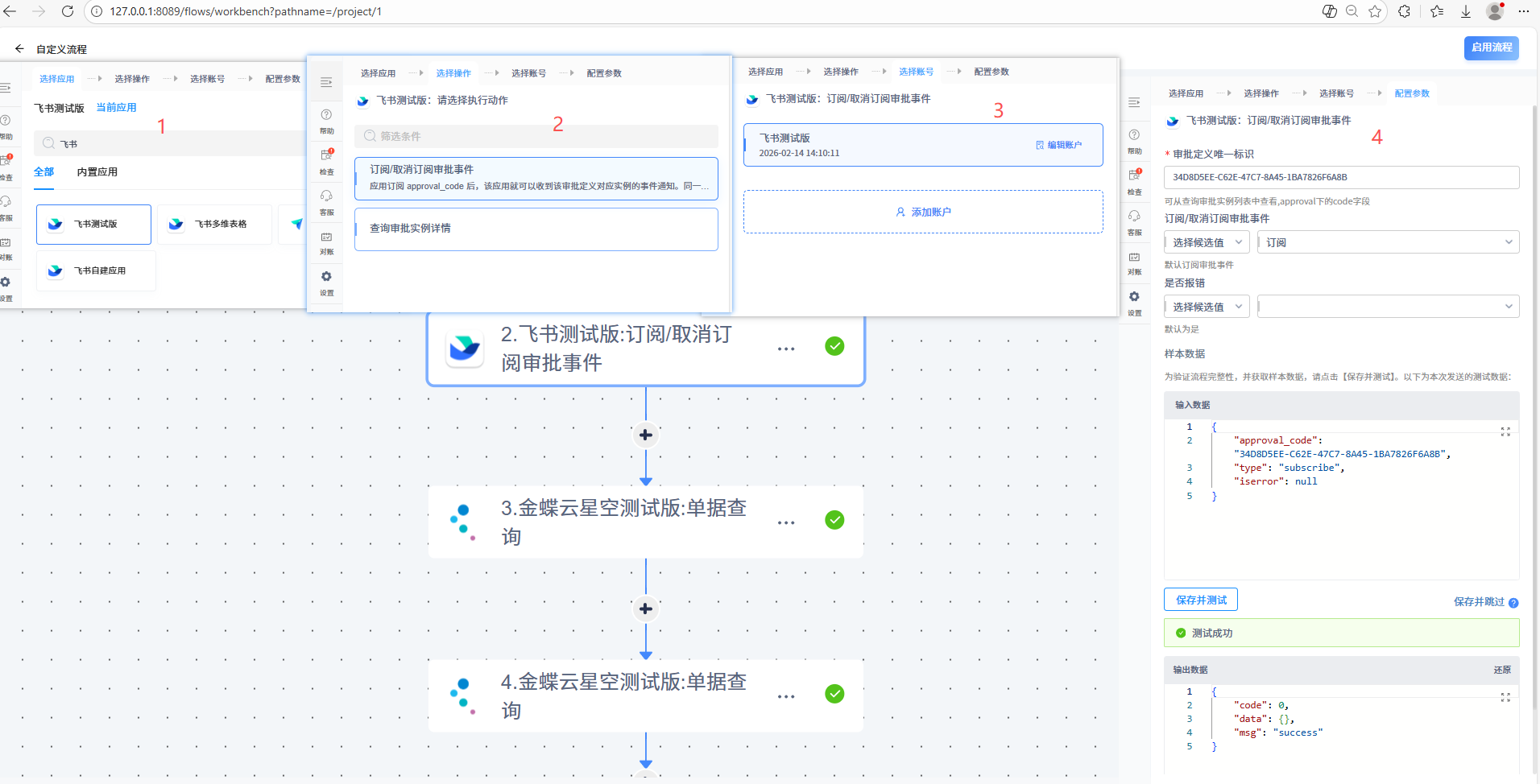Click the 启用流程 button
Screen dimensions: 1540x784
pyautogui.click(x=1491, y=47)
